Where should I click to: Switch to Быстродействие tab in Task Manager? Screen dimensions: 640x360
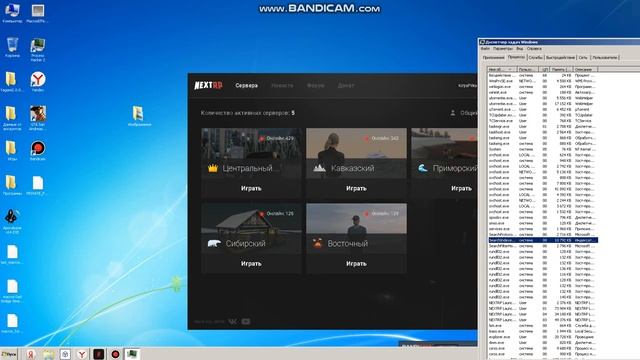pyautogui.click(x=560, y=58)
